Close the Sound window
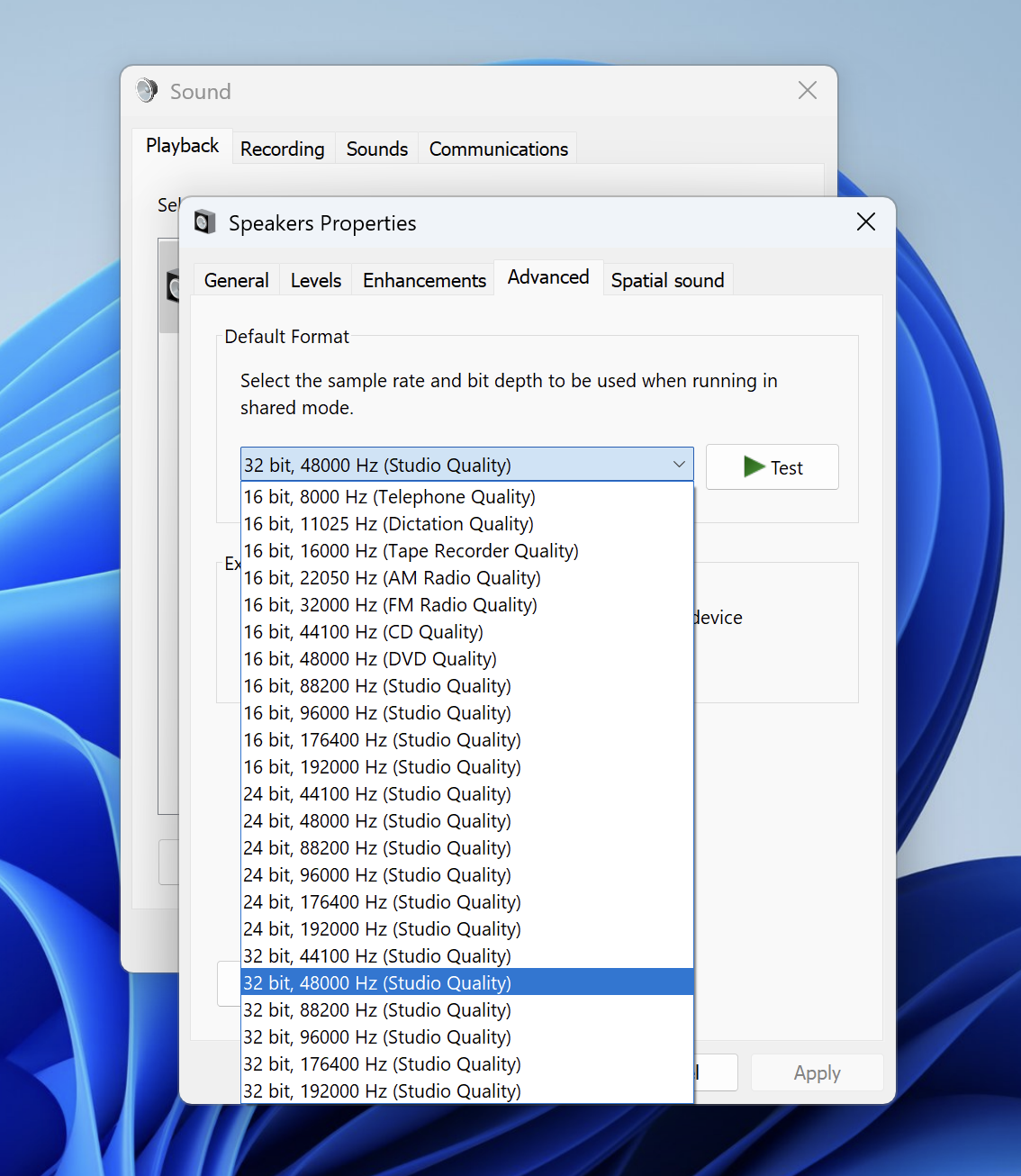Screen dimensions: 1021x1176 click(x=807, y=91)
